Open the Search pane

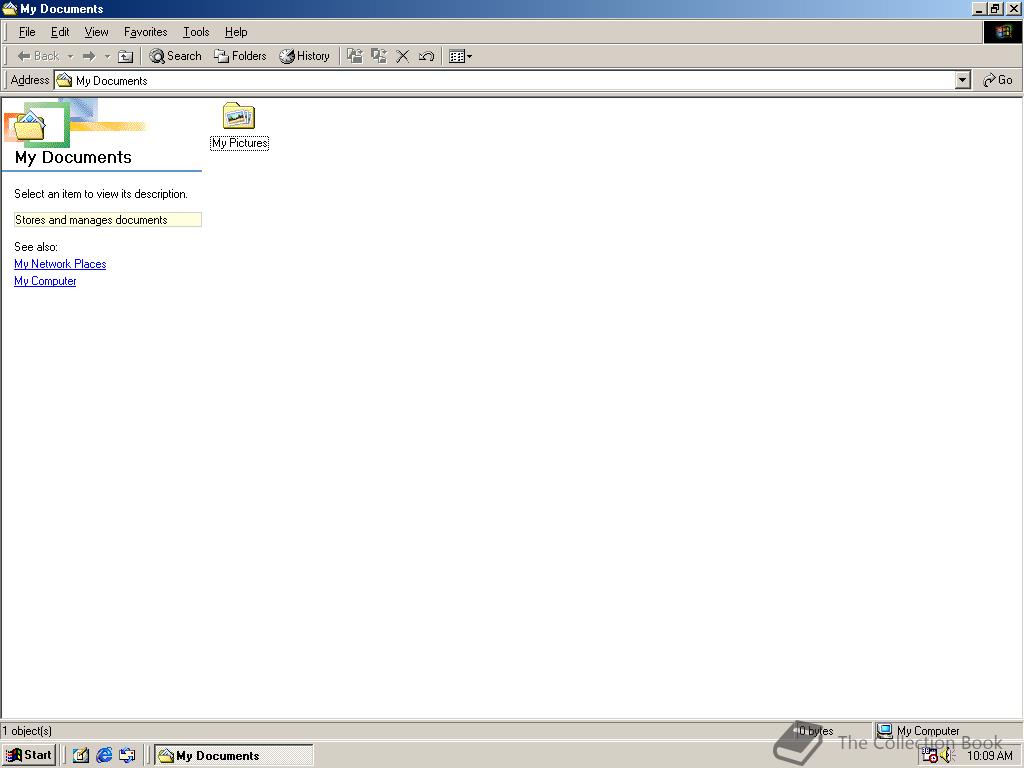click(175, 56)
